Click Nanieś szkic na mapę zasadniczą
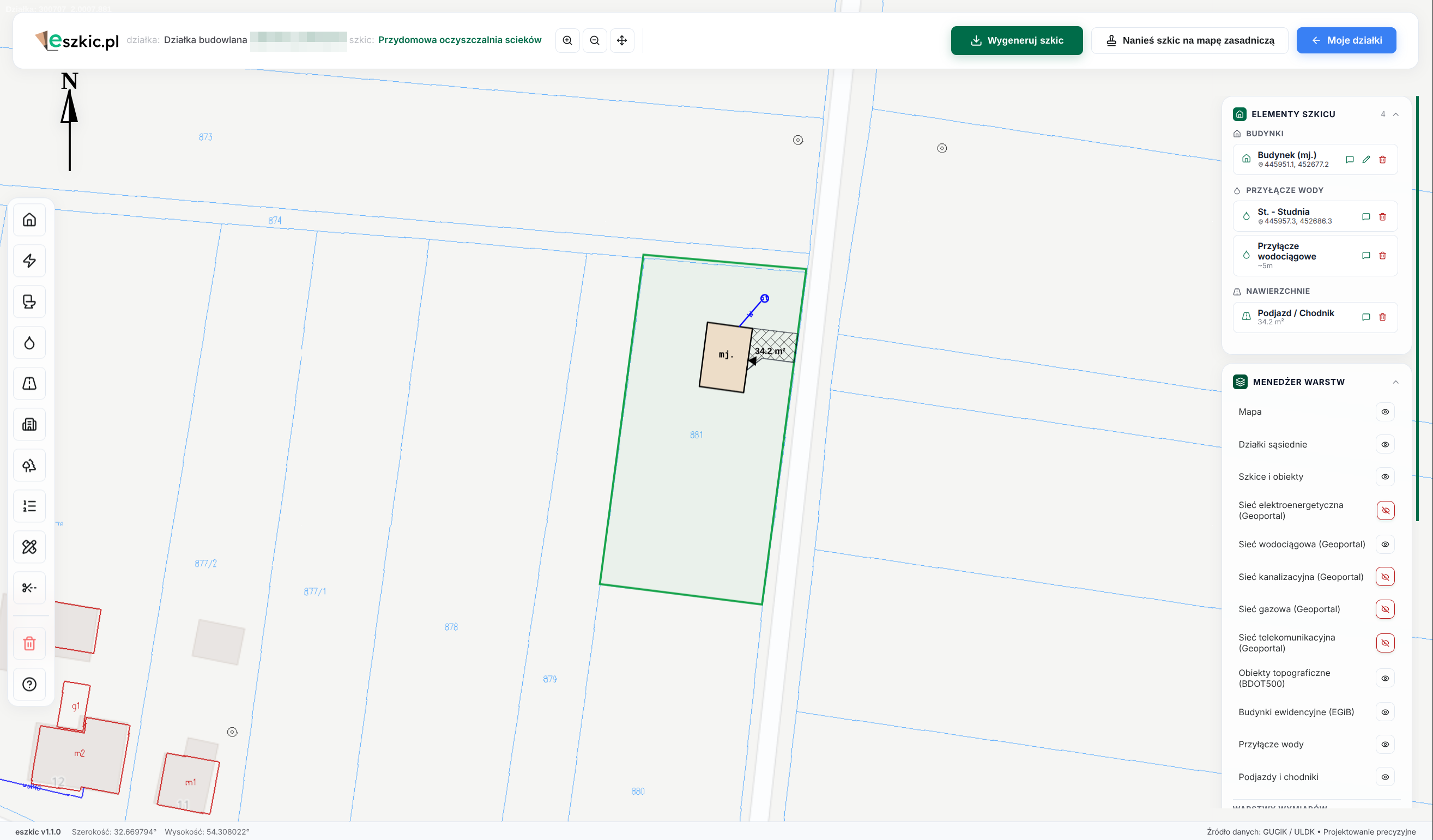Viewport: 1433px width, 840px height. 1189,40
